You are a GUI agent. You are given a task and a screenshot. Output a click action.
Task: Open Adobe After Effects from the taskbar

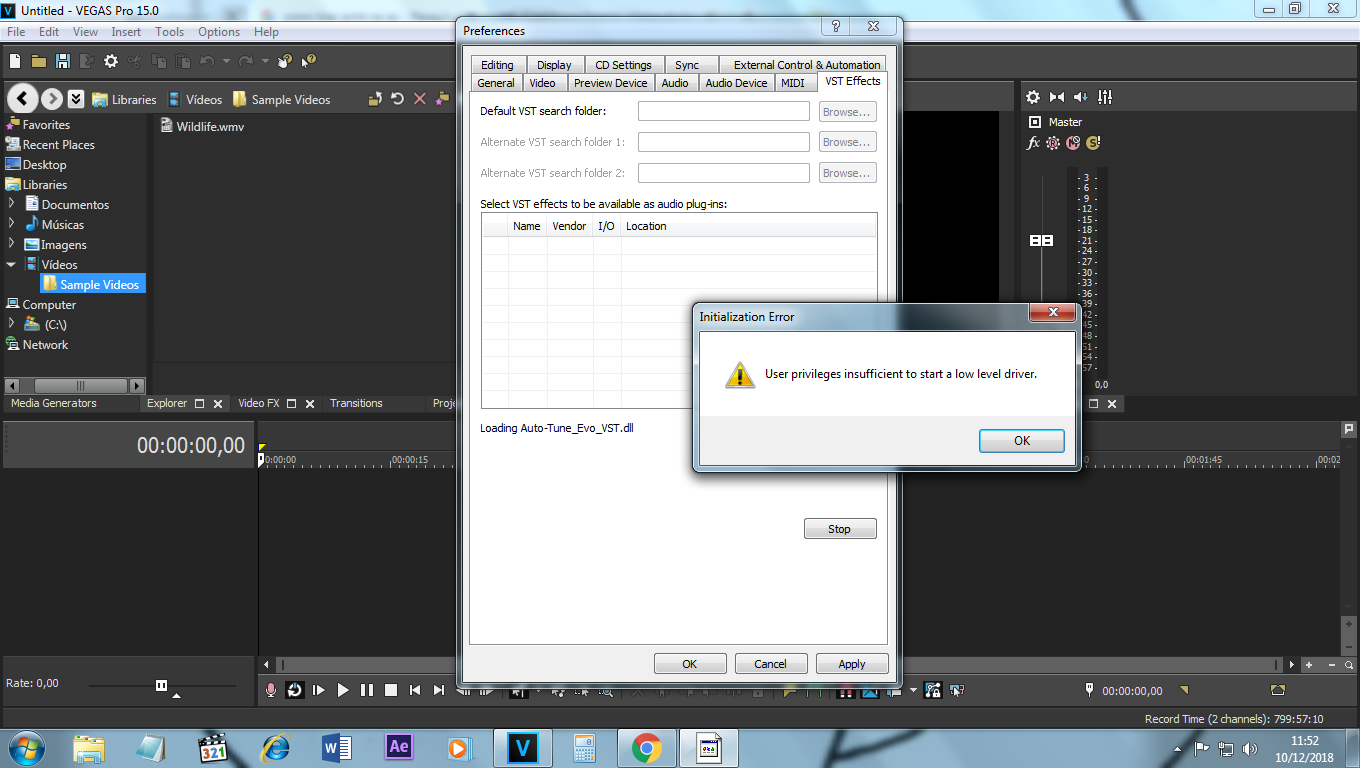399,747
